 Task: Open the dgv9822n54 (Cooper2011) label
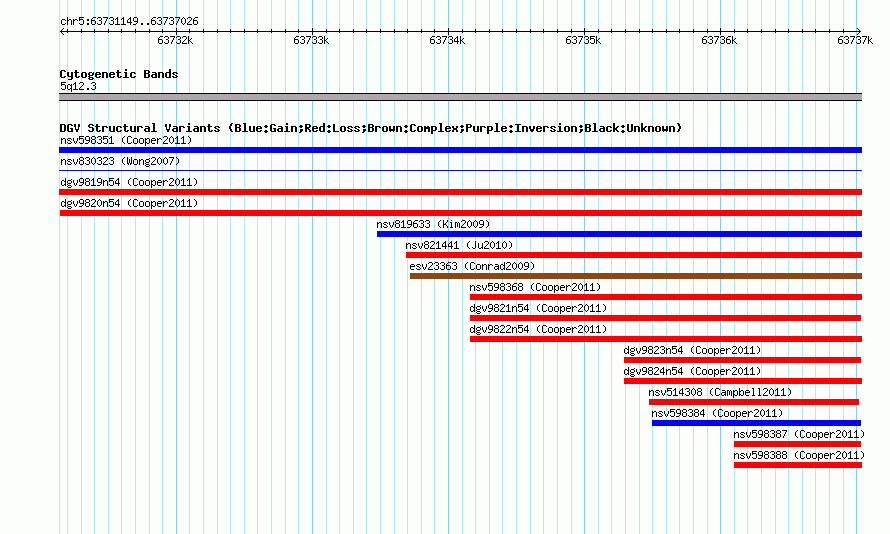(x=538, y=329)
